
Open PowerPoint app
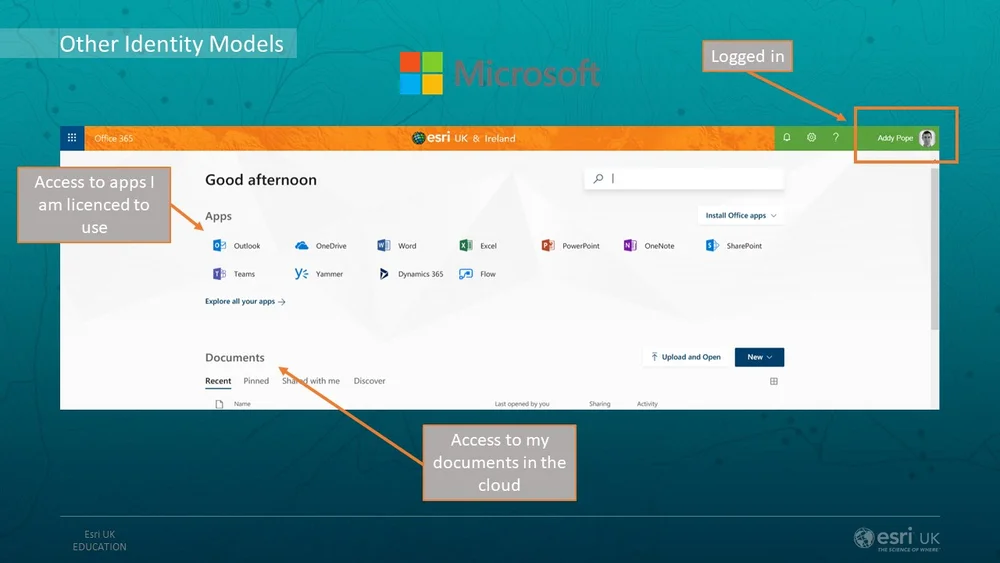(570, 245)
